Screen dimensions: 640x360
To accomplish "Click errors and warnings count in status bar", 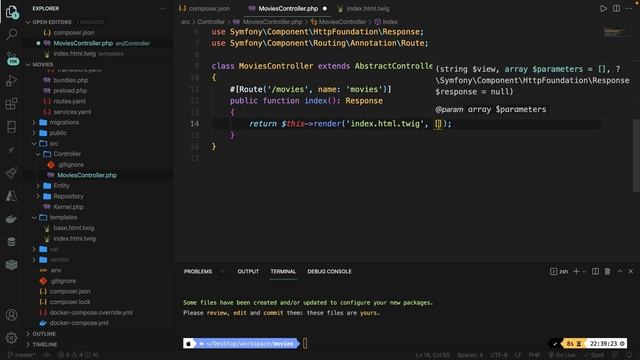I will tap(79, 355).
